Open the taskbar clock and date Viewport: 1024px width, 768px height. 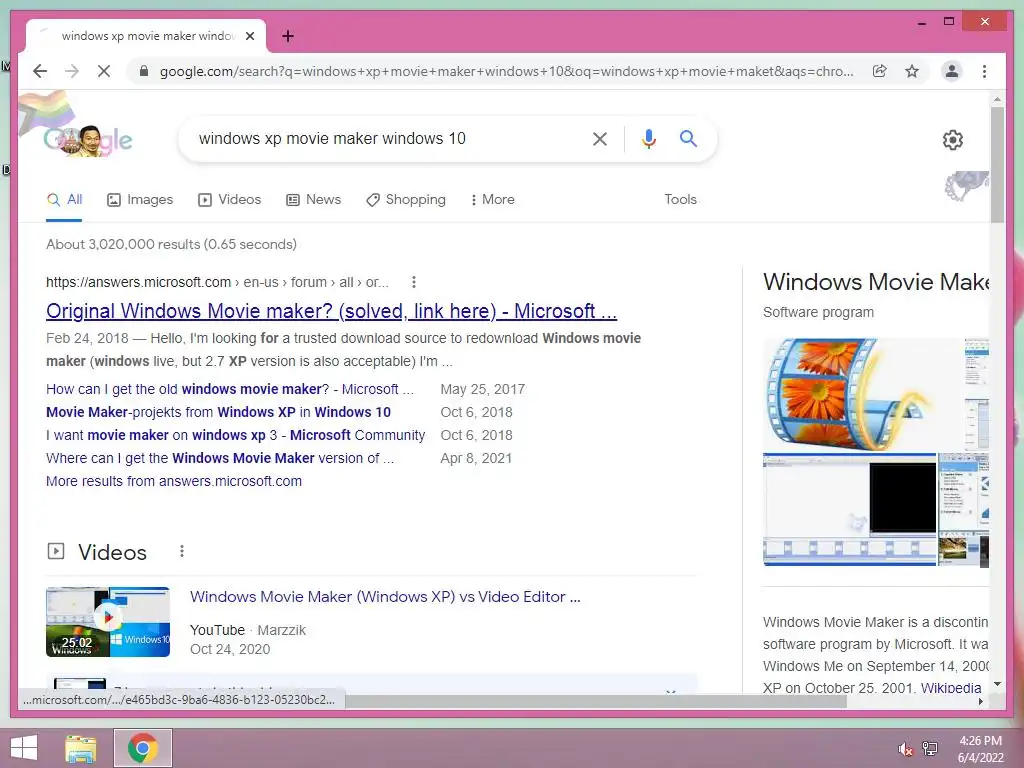click(x=980, y=749)
